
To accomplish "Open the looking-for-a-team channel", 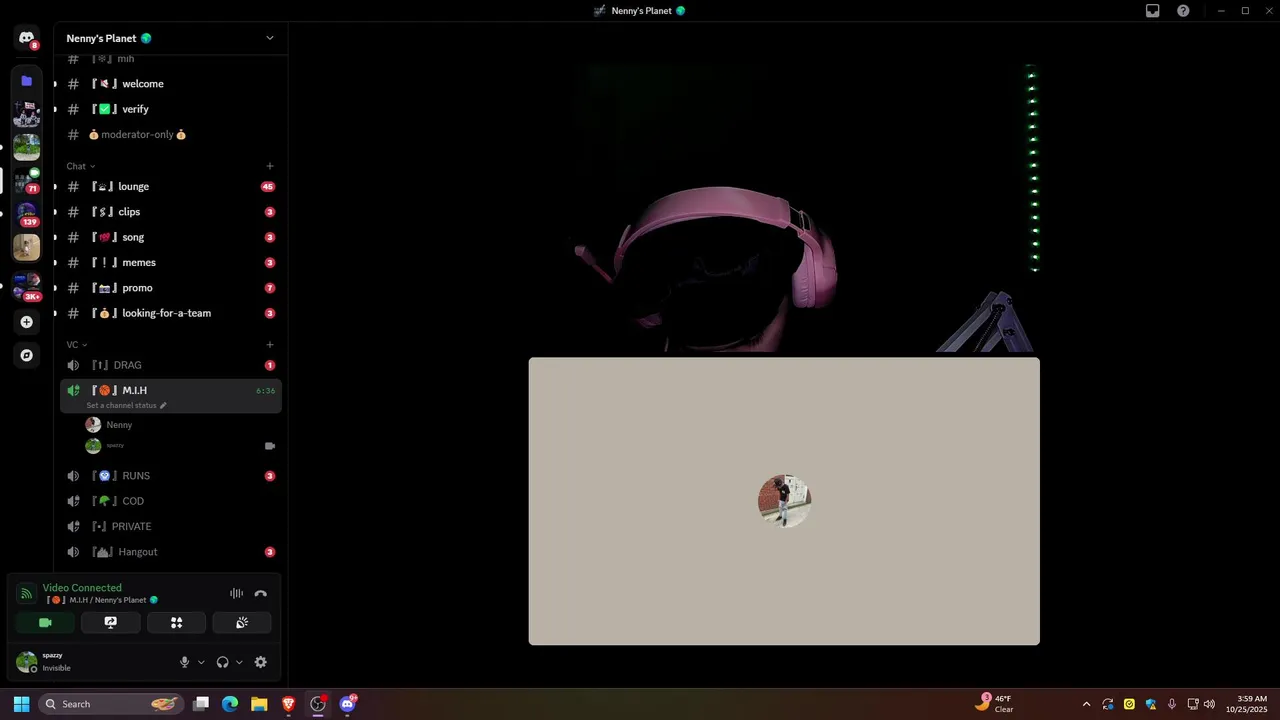I will (171, 313).
